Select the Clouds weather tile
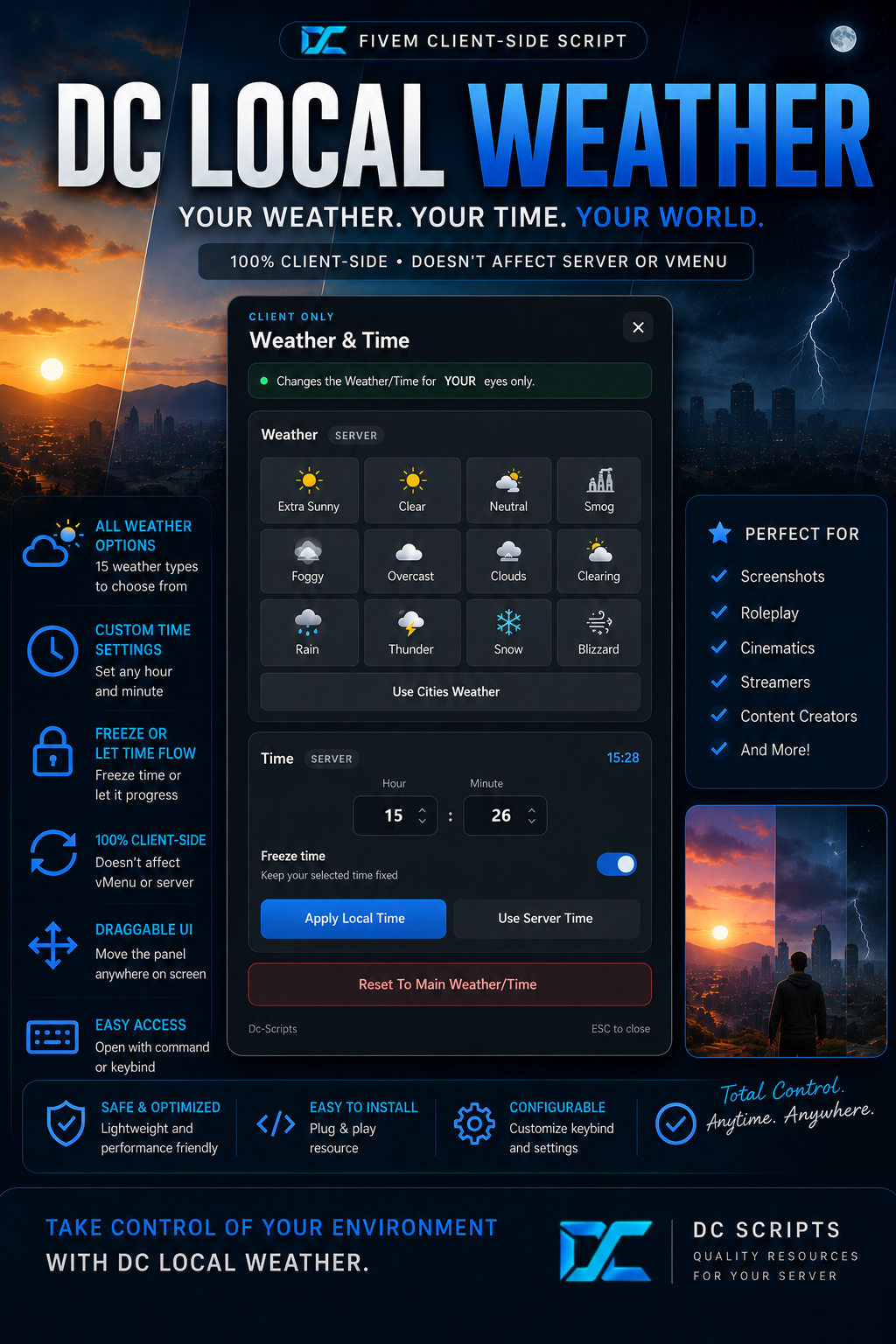The height and width of the screenshot is (1344, 896). pos(508,561)
